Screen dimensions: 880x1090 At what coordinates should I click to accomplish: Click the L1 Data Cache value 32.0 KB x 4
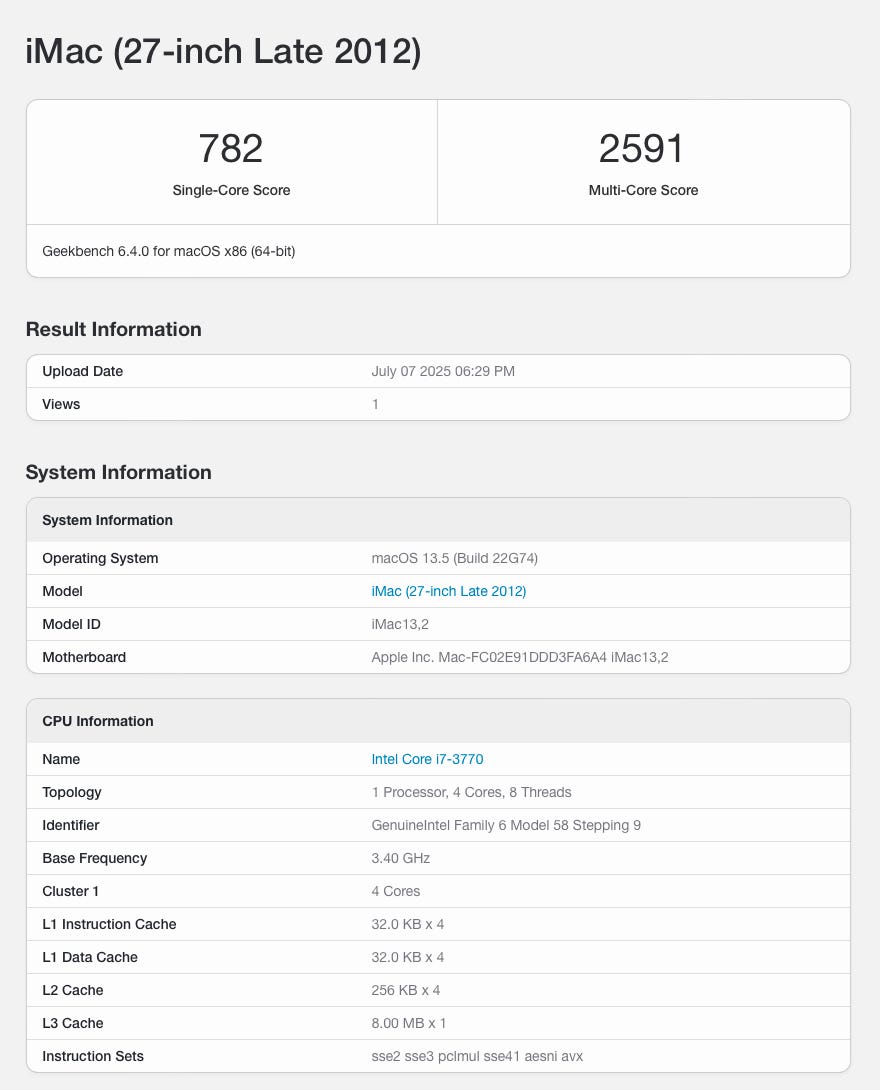pyautogui.click(x=407, y=957)
